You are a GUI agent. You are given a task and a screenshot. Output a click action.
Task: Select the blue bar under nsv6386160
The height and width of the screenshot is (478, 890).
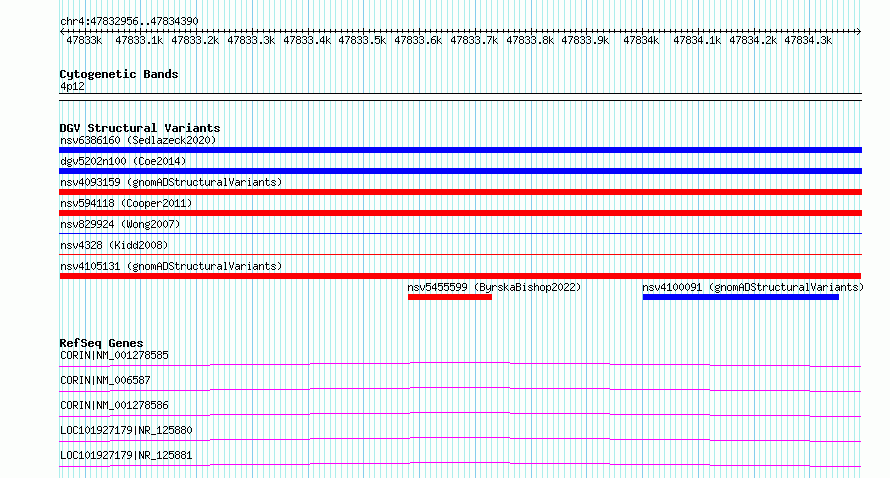(460, 150)
